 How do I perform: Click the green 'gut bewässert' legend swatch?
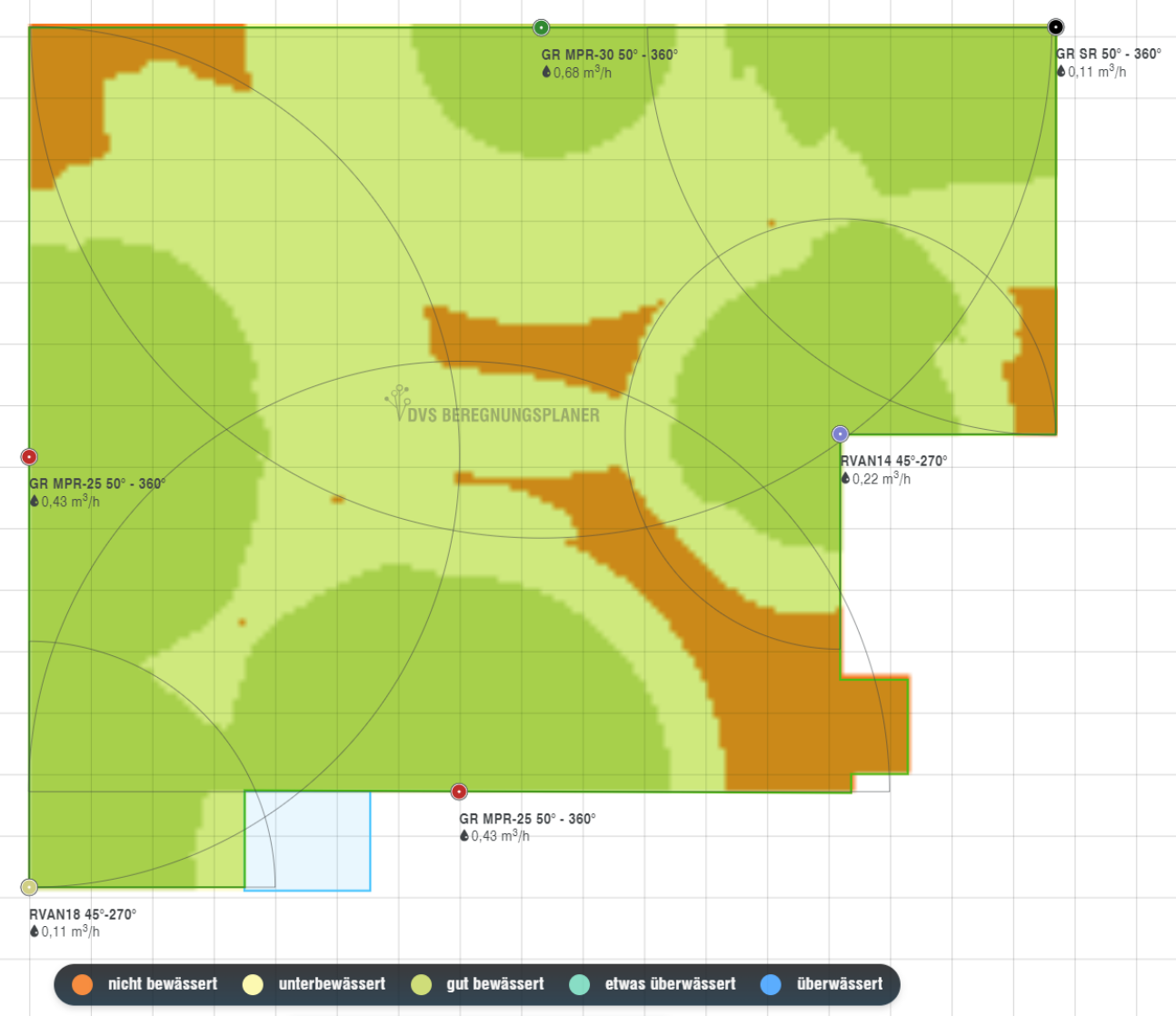[421, 984]
